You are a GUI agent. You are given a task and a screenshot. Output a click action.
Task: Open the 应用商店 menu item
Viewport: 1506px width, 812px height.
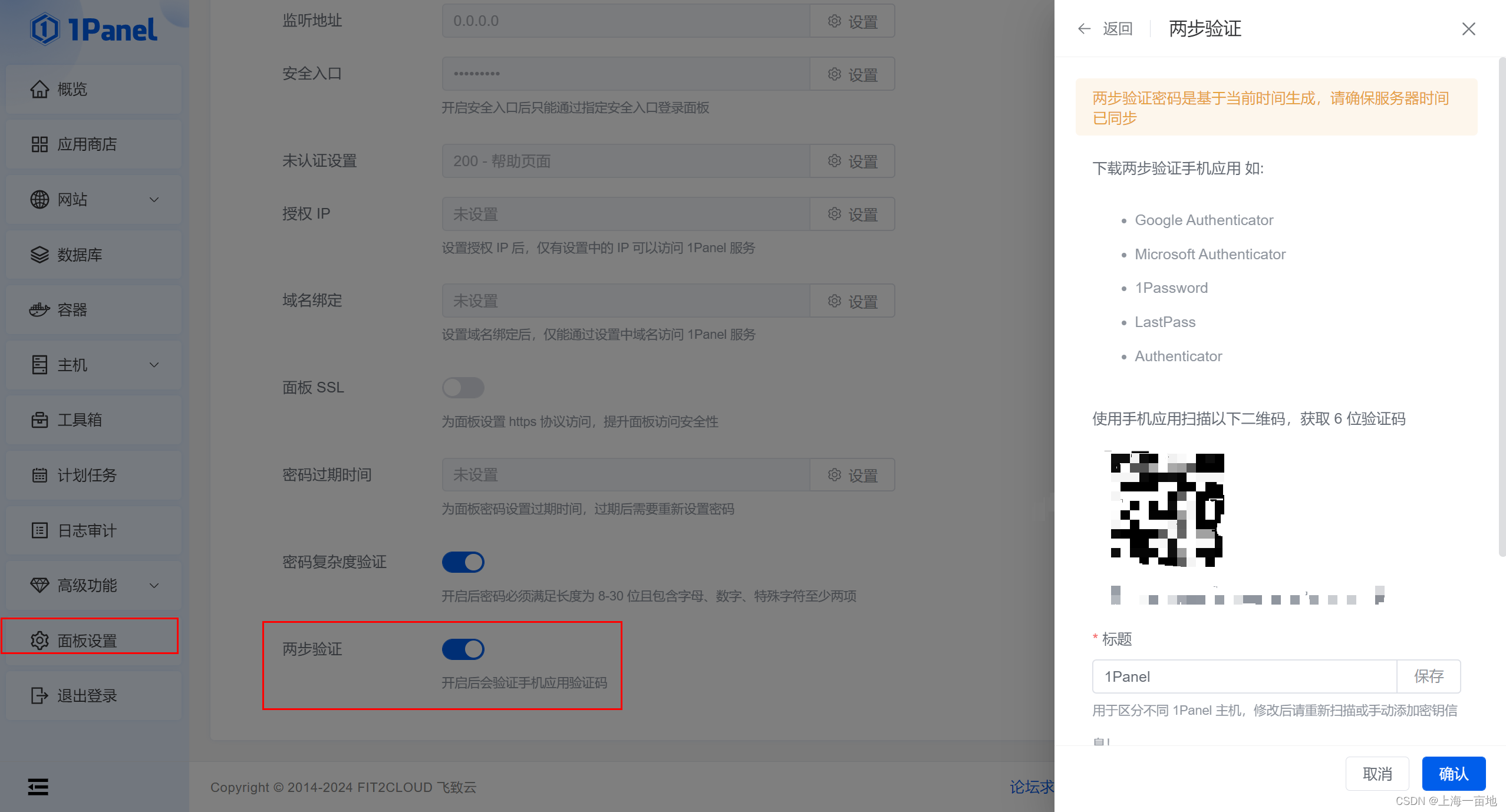click(x=94, y=144)
